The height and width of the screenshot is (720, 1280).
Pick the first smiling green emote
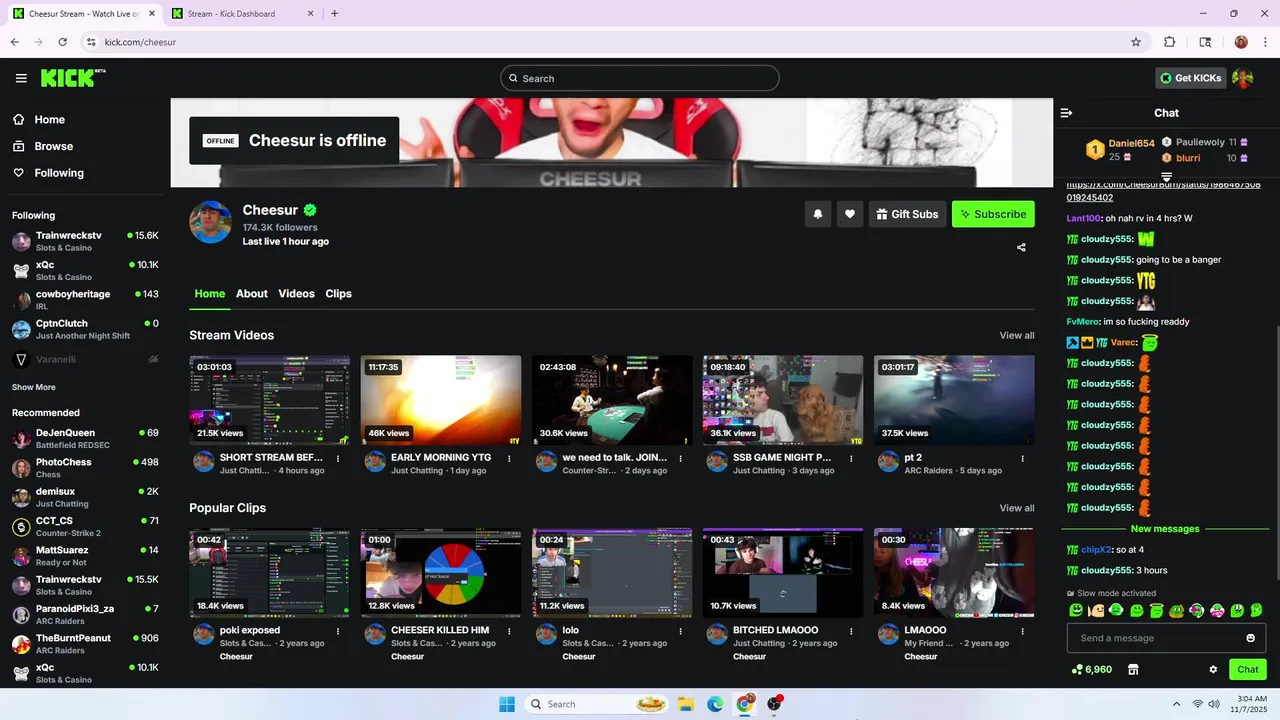click(1076, 610)
